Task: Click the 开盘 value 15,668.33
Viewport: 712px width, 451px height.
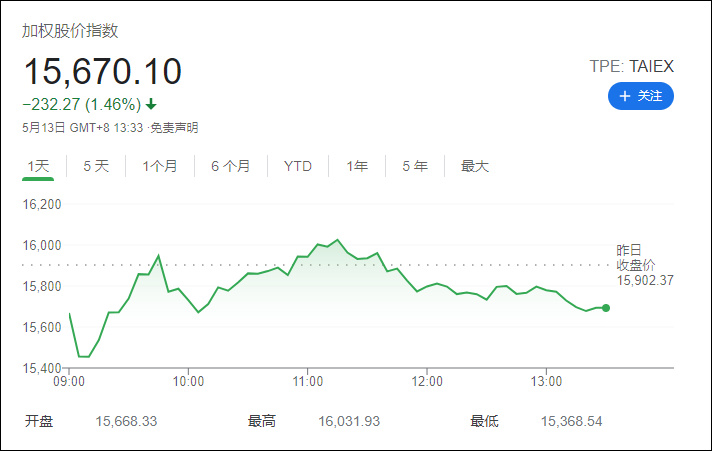Action: (x=126, y=421)
